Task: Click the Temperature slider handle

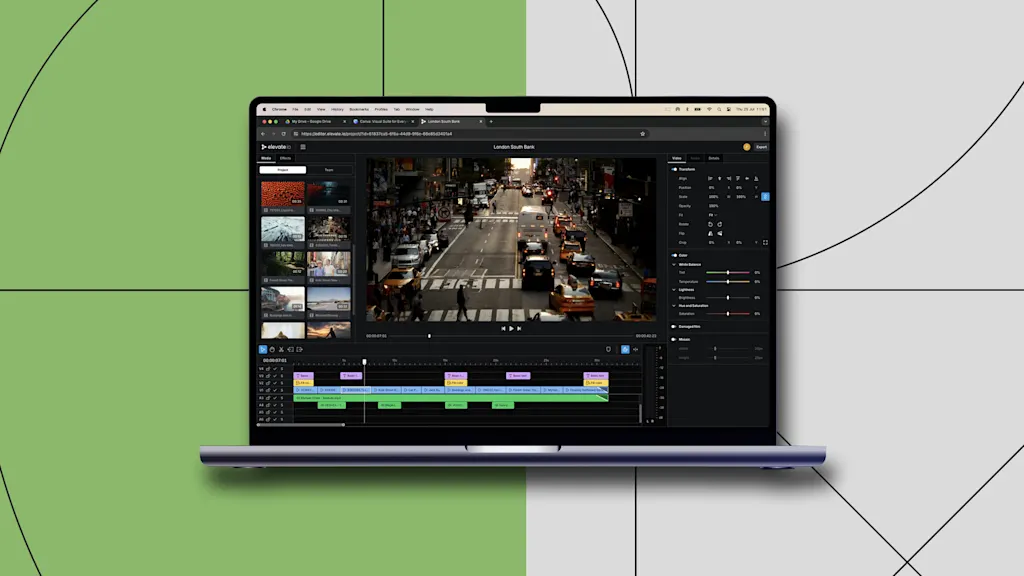Action: 728,281
